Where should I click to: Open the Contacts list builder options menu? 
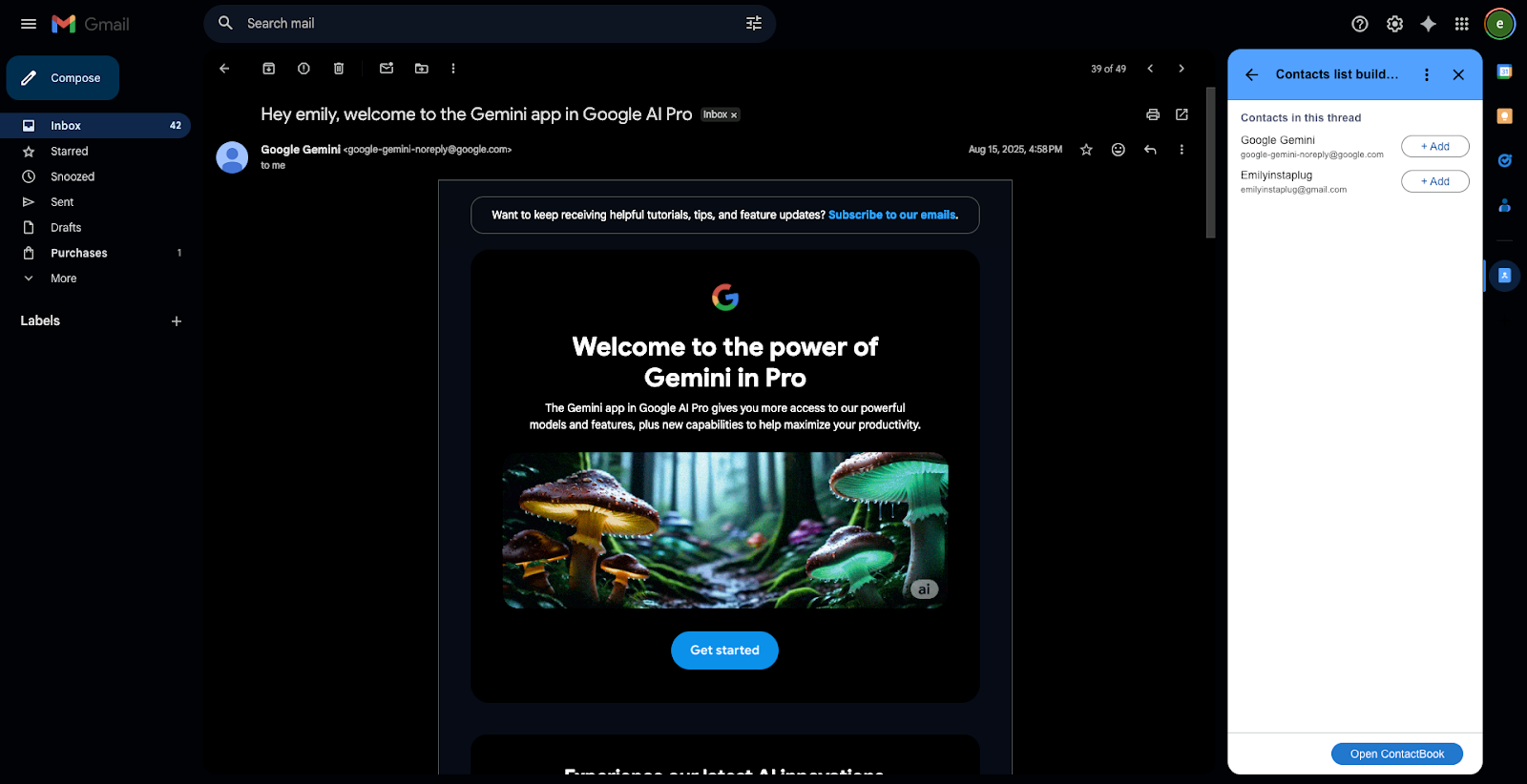(1427, 74)
